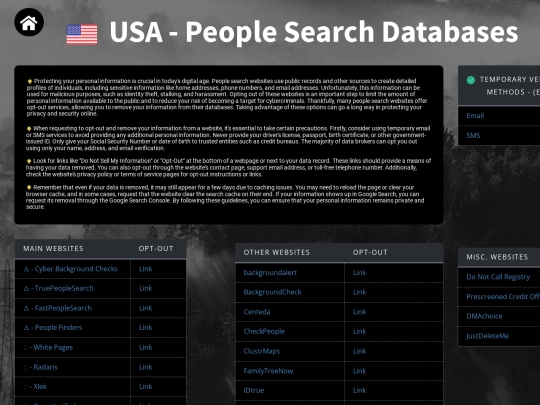Click the paragraph starting 'Remember that even if'
This screenshot has height=405, width=540.
225,197
